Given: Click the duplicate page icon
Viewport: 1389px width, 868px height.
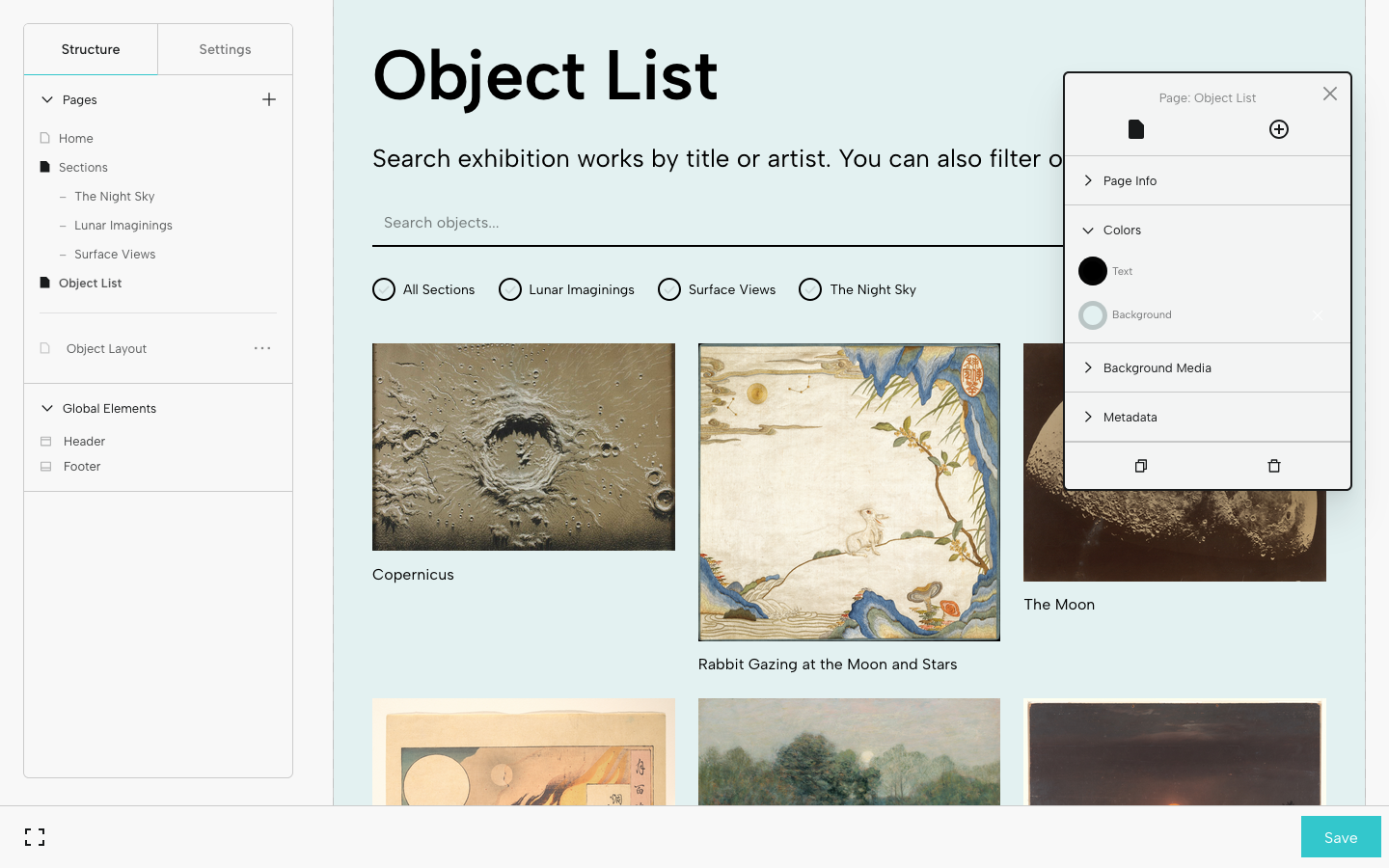Looking at the screenshot, I should click(1141, 466).
